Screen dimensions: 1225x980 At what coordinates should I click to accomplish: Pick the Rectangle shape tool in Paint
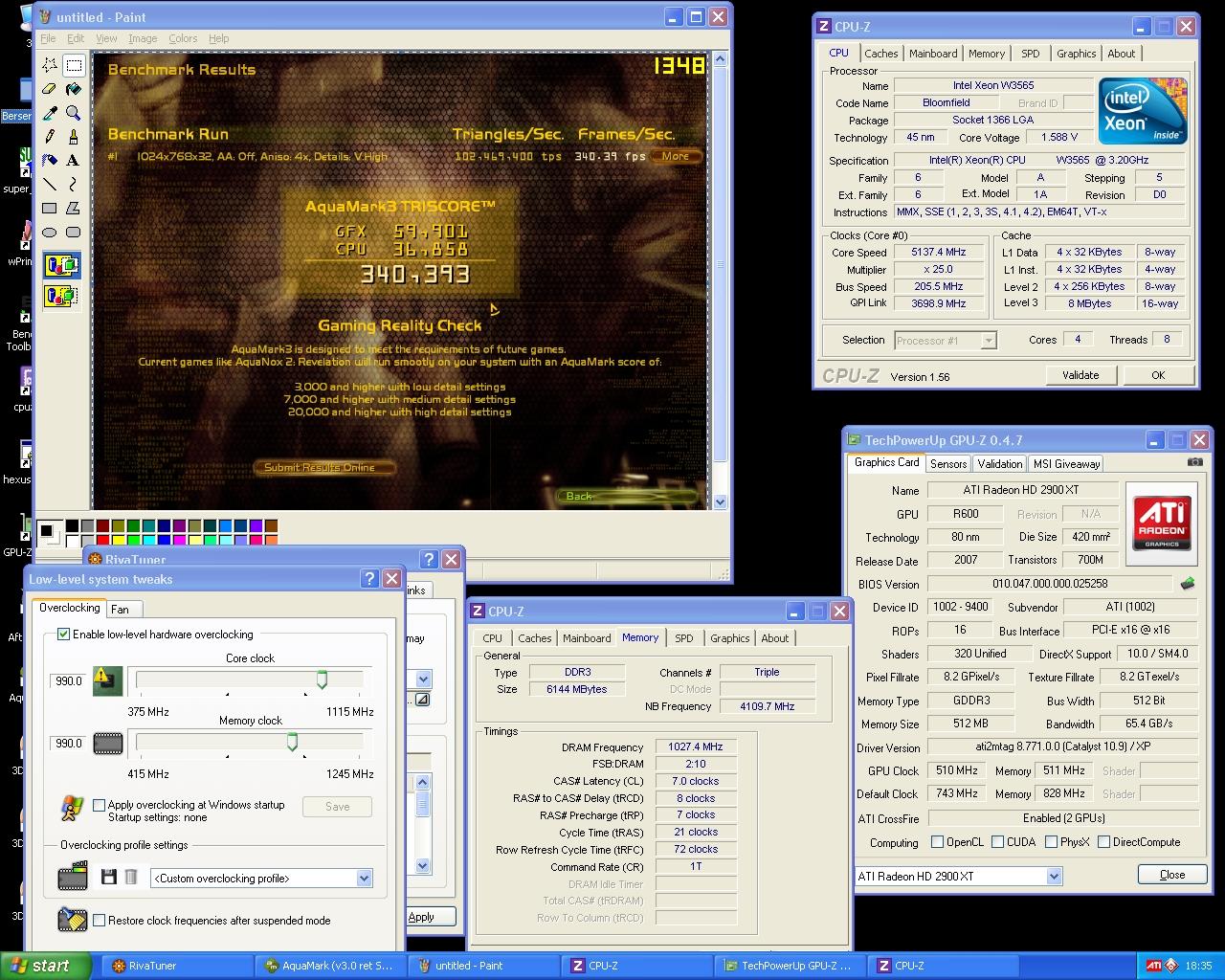pos(50,209)
